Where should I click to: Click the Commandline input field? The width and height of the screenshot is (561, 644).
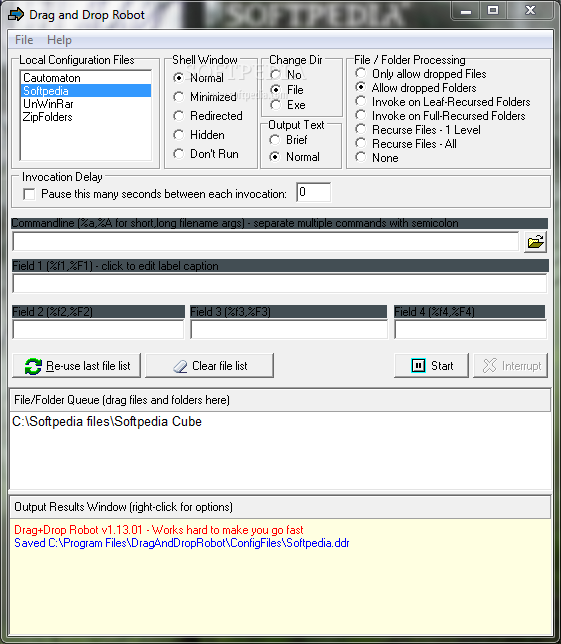tap(266, 241)
